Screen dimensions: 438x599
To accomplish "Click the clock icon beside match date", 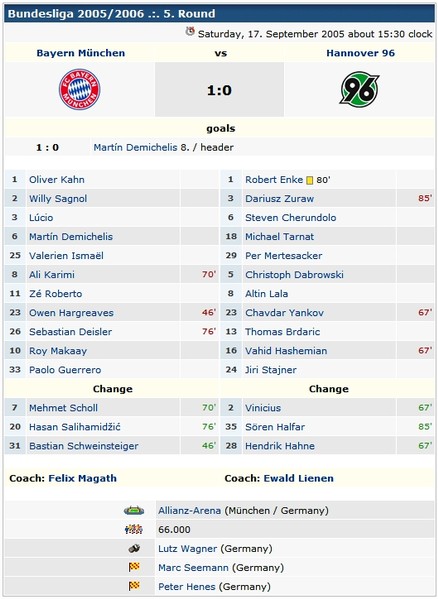I will 190,31.
